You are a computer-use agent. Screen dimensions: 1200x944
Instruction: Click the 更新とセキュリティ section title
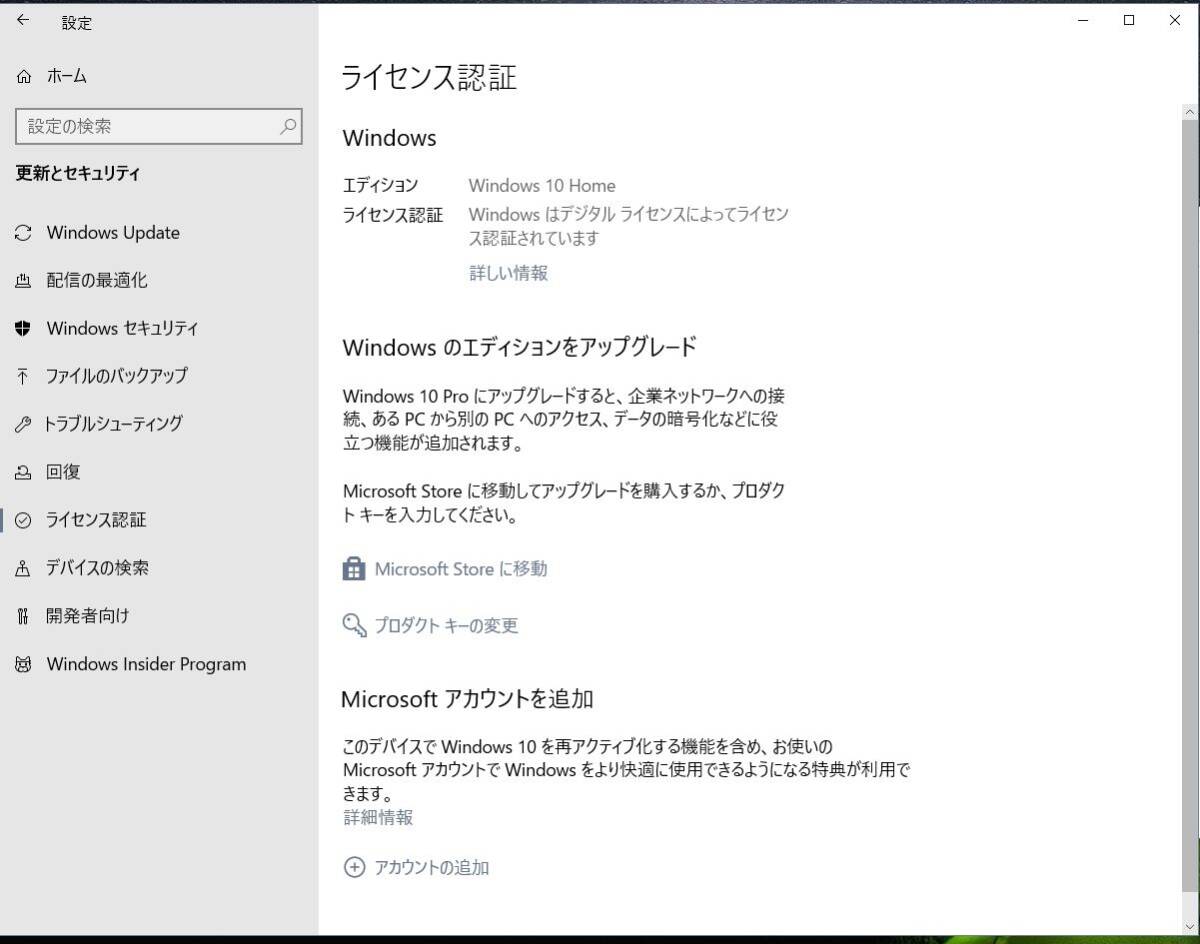tap(78, 174)
